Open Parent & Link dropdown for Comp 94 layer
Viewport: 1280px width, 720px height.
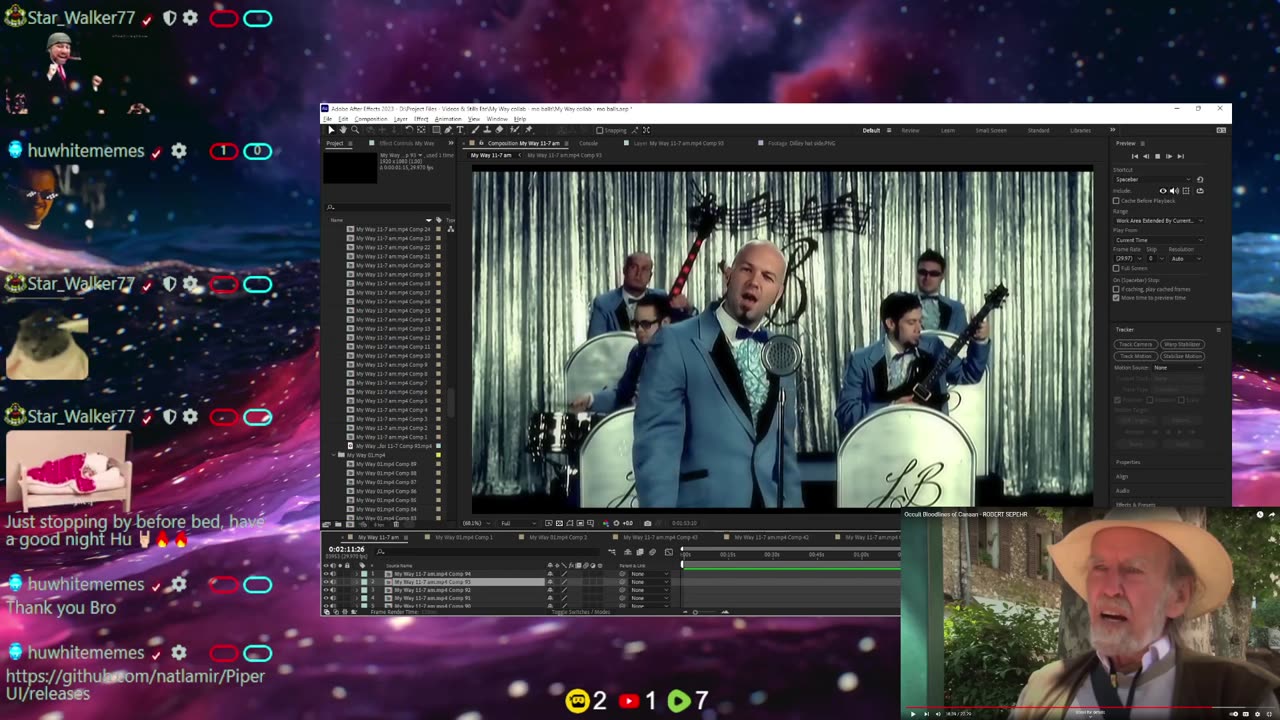point(649,574)
